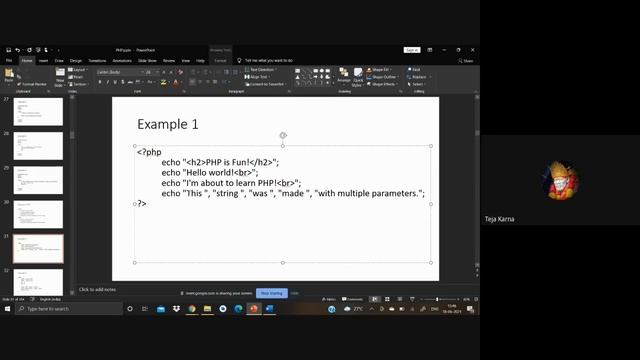Viewport: 640px width, 360px height.
Task: Toggle the Notes pane in status bar
Action: tap(329, 299)
